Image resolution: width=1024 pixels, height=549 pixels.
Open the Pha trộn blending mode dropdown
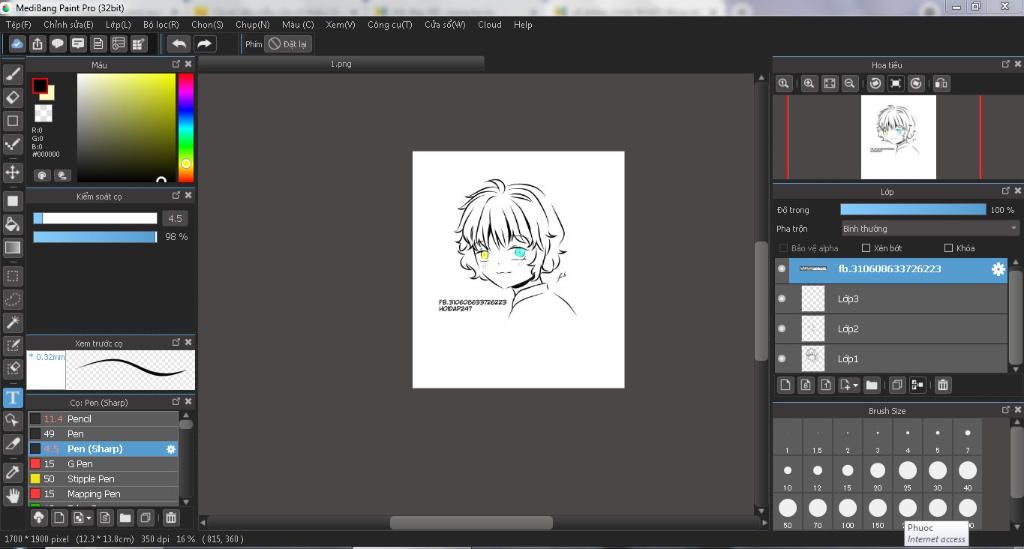coord(930,228)
